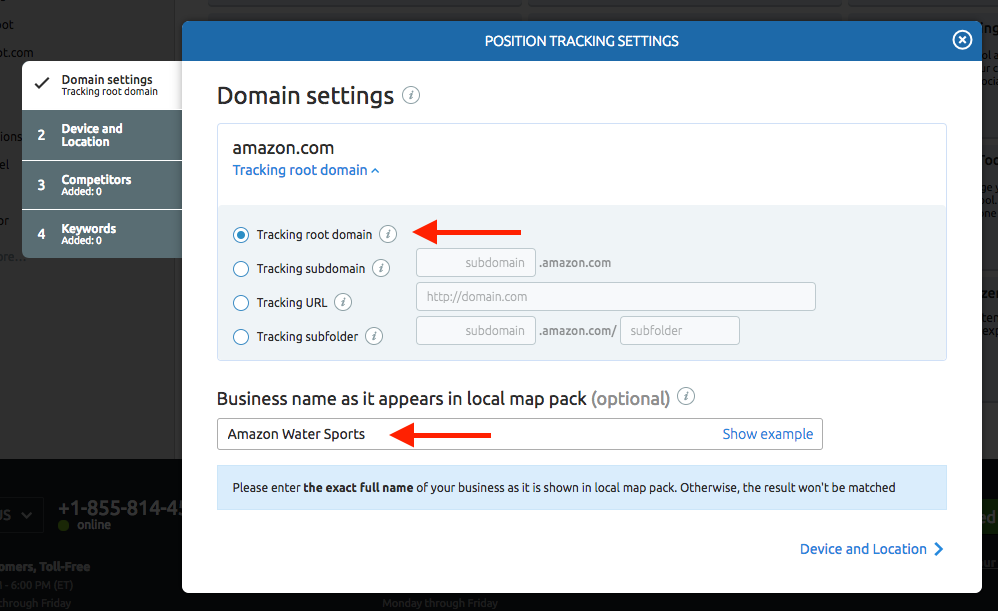Go to Domain settings step in sidebar
The height and width of the screenshot is (611, 998).
102,85
